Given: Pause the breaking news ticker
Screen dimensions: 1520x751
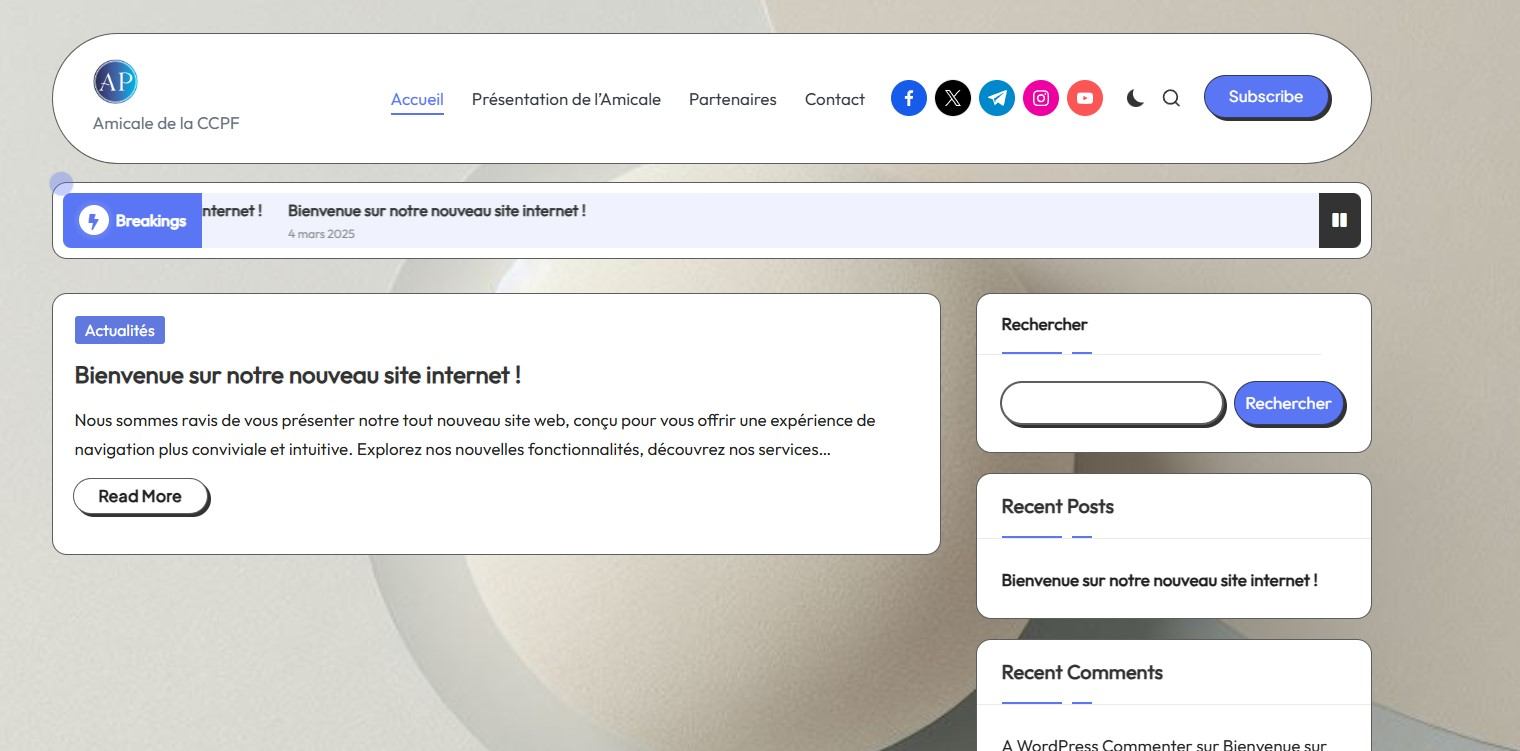Looking at the screenshot, I should (1339, 220).
